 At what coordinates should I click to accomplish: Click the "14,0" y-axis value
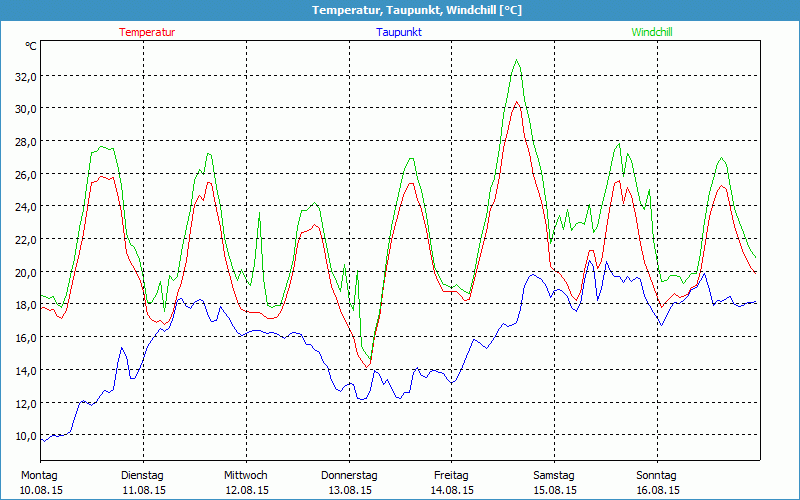(25, 370)
